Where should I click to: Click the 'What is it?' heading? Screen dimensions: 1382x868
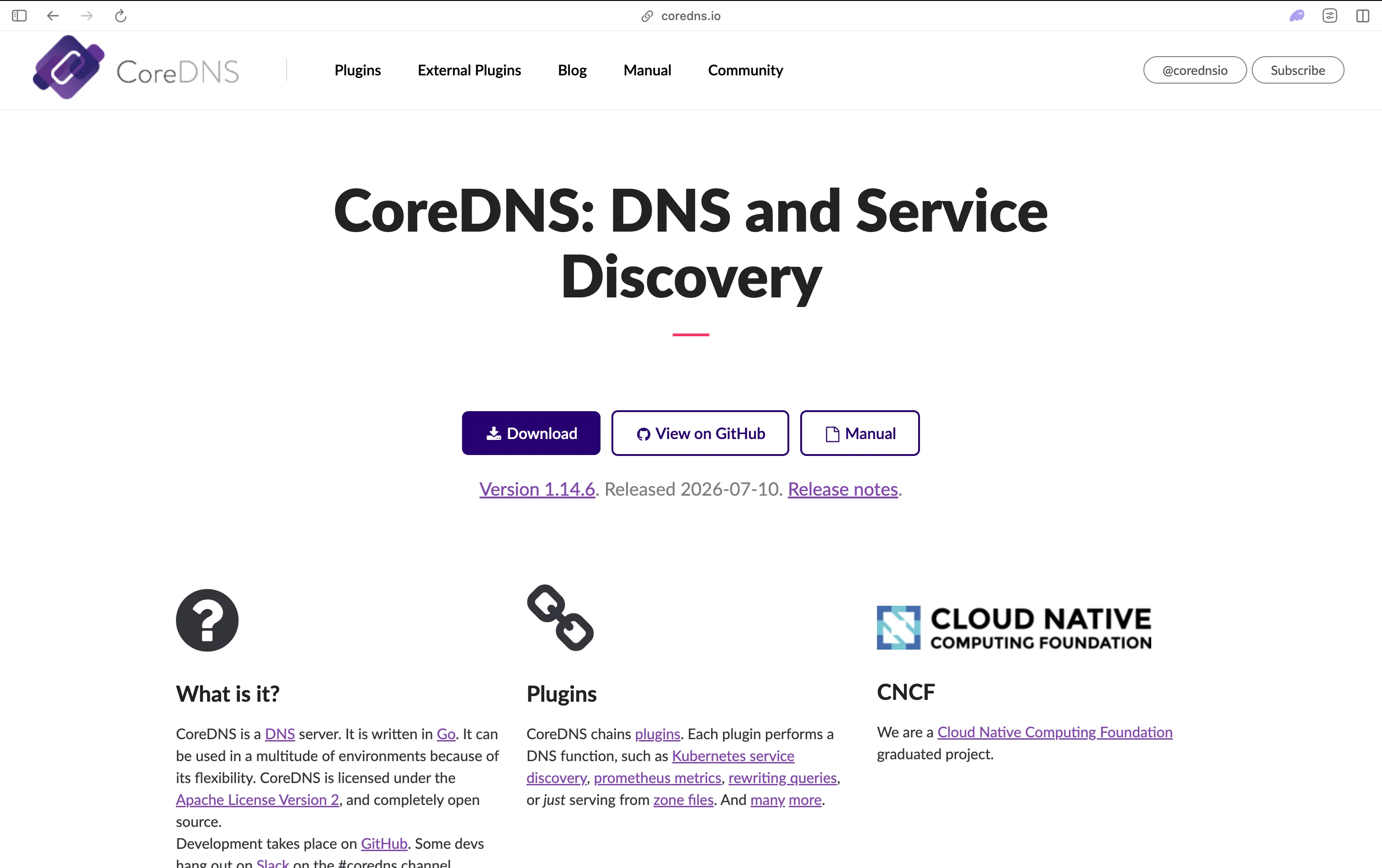point(228,693)
